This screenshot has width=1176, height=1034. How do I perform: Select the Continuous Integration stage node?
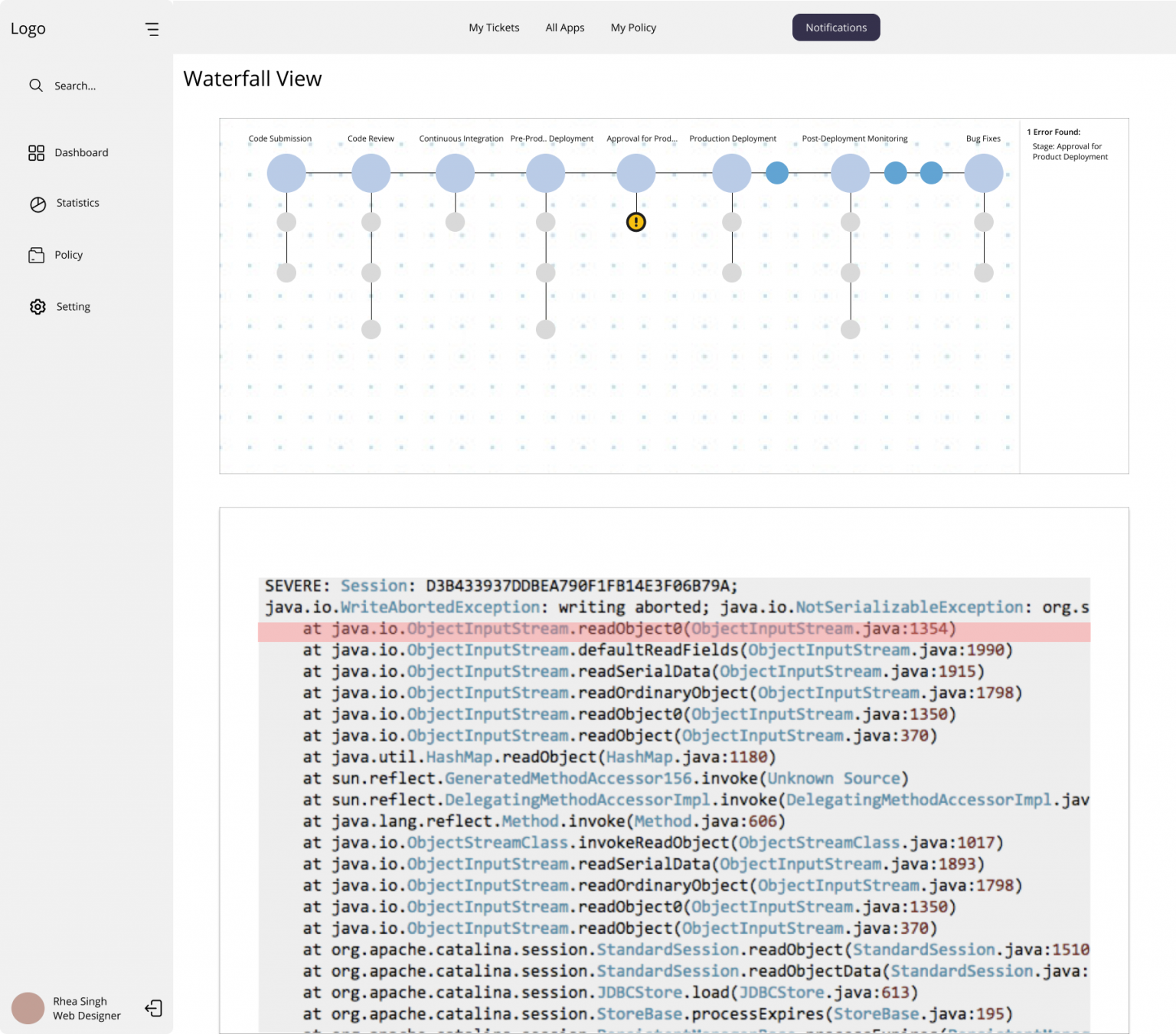click(x=455, y=173)
